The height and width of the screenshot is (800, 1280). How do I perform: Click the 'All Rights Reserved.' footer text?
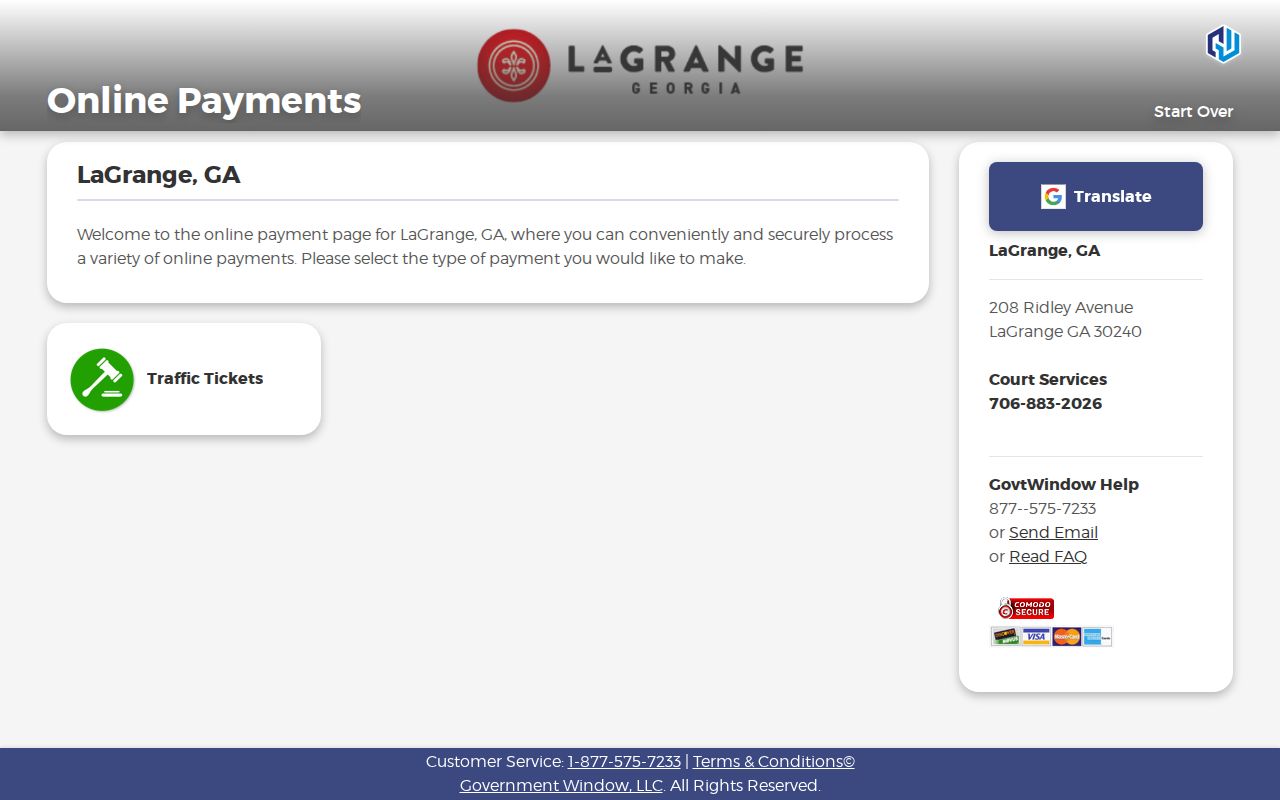click(745, 786)
